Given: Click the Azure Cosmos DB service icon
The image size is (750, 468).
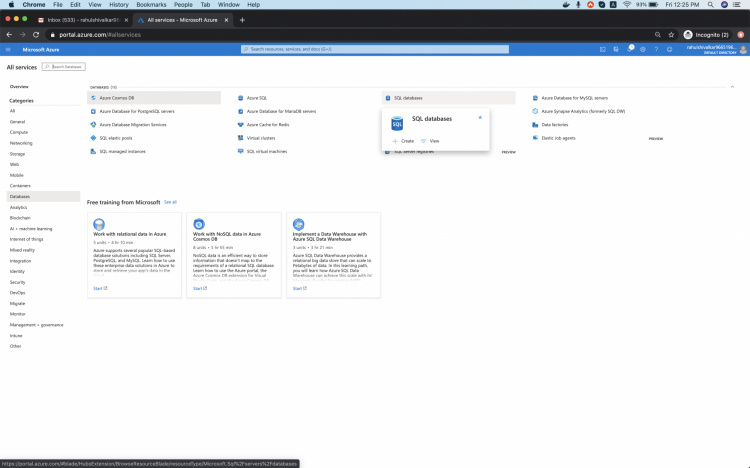Looking at the screenshot, I should pyautogui.click(x=91, y=98).
